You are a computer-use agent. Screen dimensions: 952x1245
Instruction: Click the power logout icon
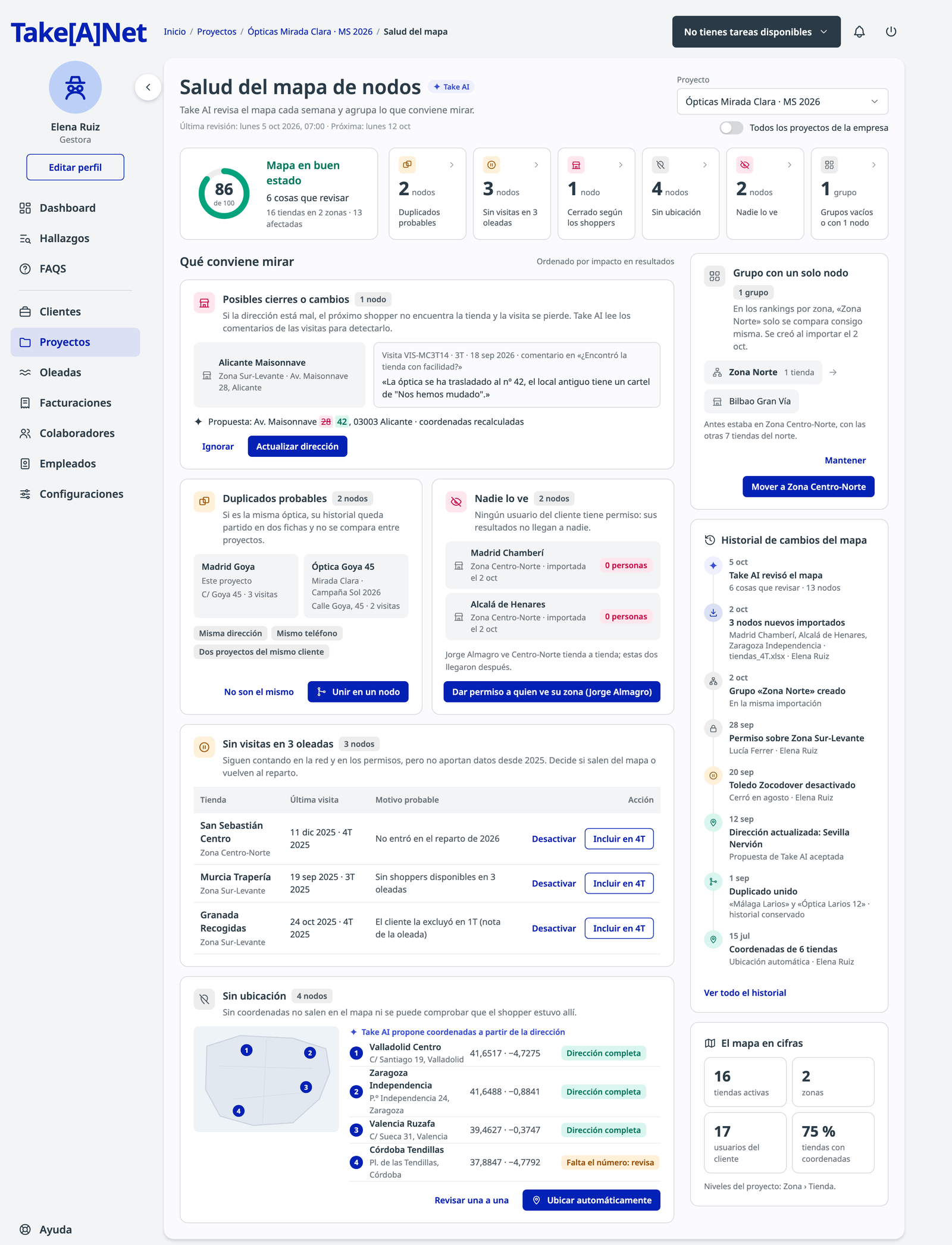pyautogui.click(x=891, y=32)
